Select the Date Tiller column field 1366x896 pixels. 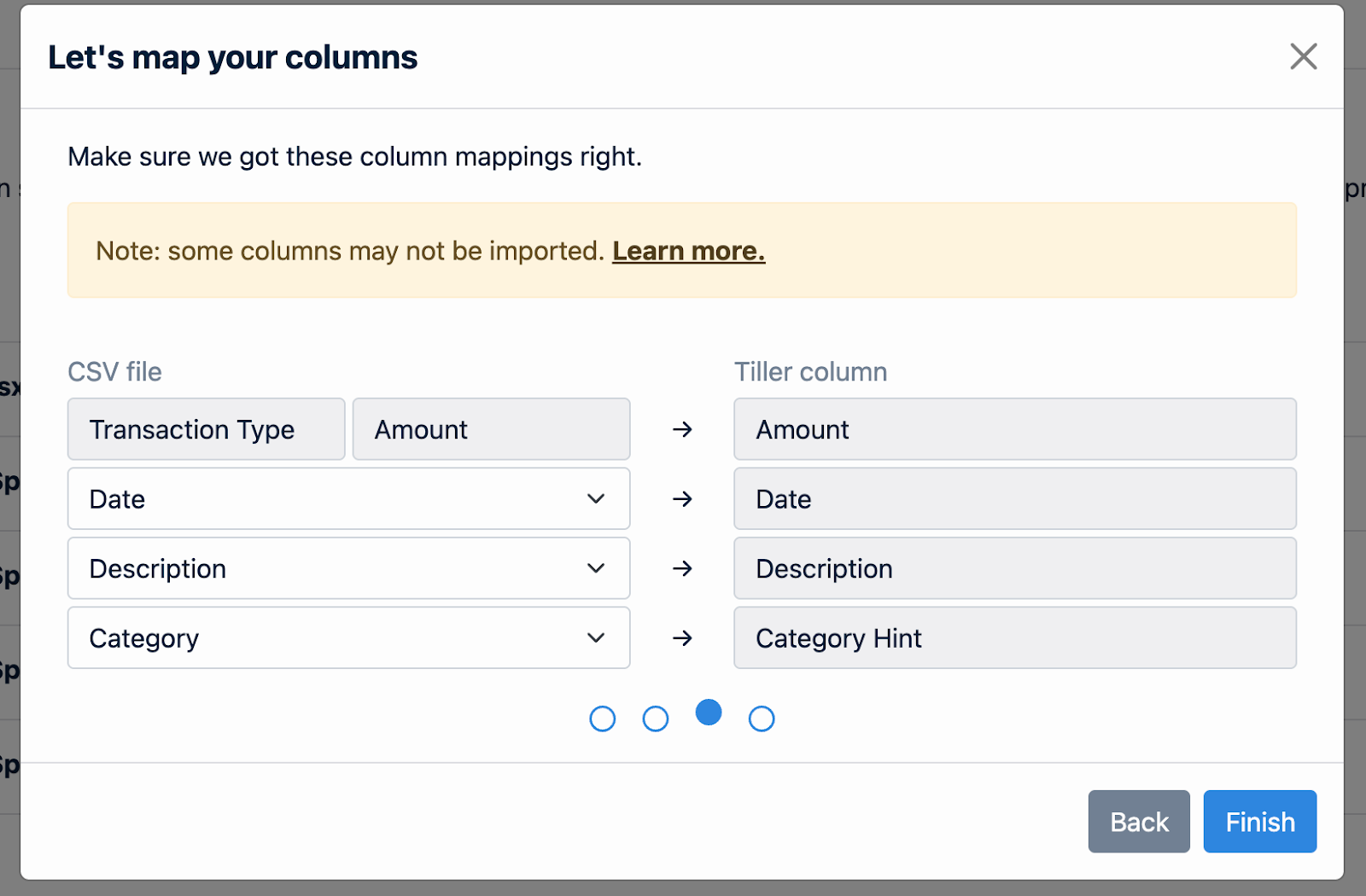1014,499
